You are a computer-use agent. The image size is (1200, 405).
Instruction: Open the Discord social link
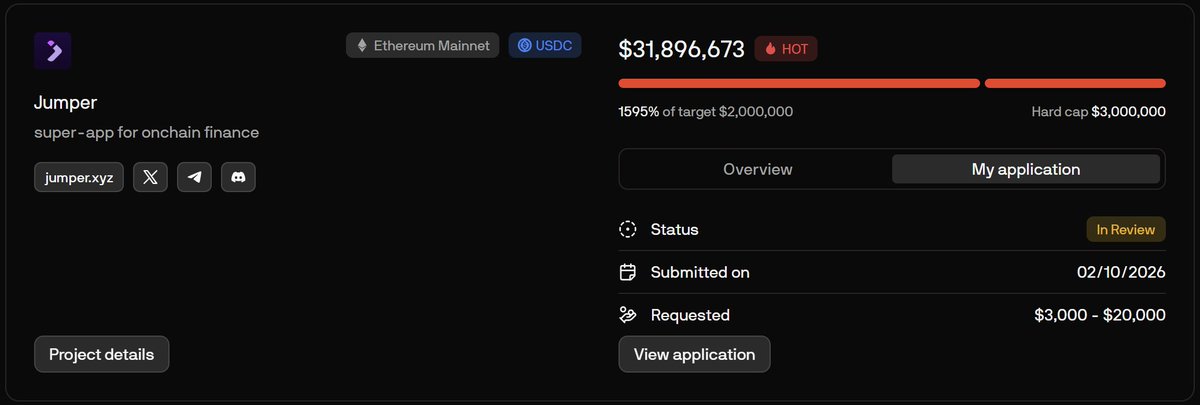238,177
